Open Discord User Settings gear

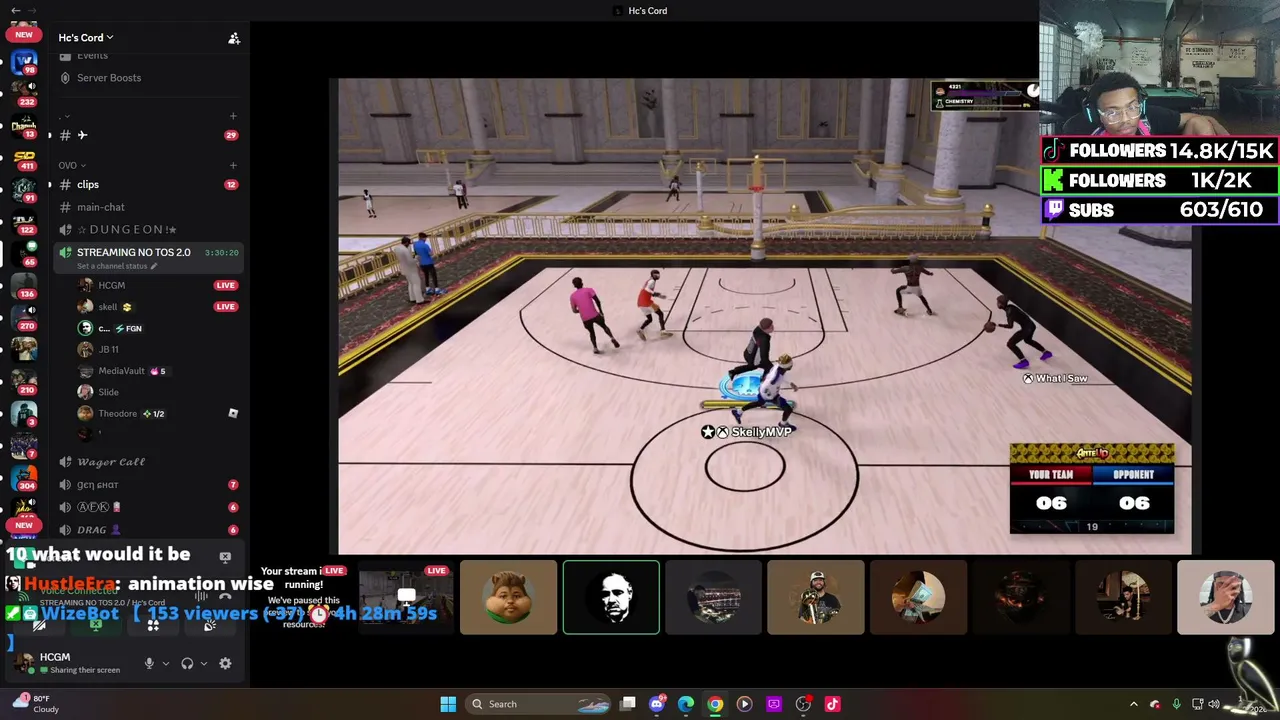225,663
